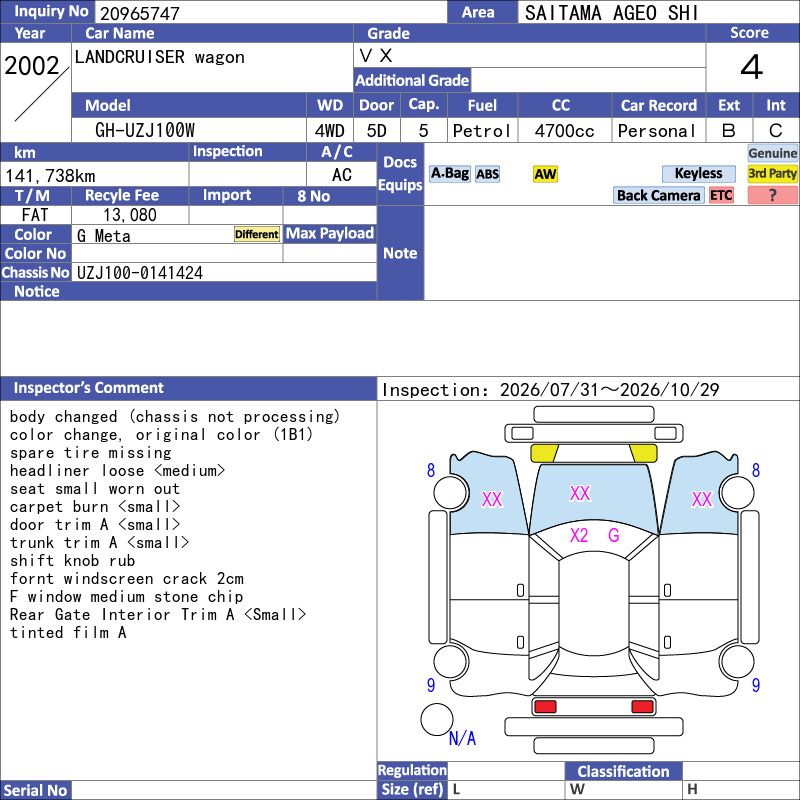The height and width of the screenshot is (800, 800).
Task: Click the yellow 3rd Party badge
Action: (x=772, y=173)
